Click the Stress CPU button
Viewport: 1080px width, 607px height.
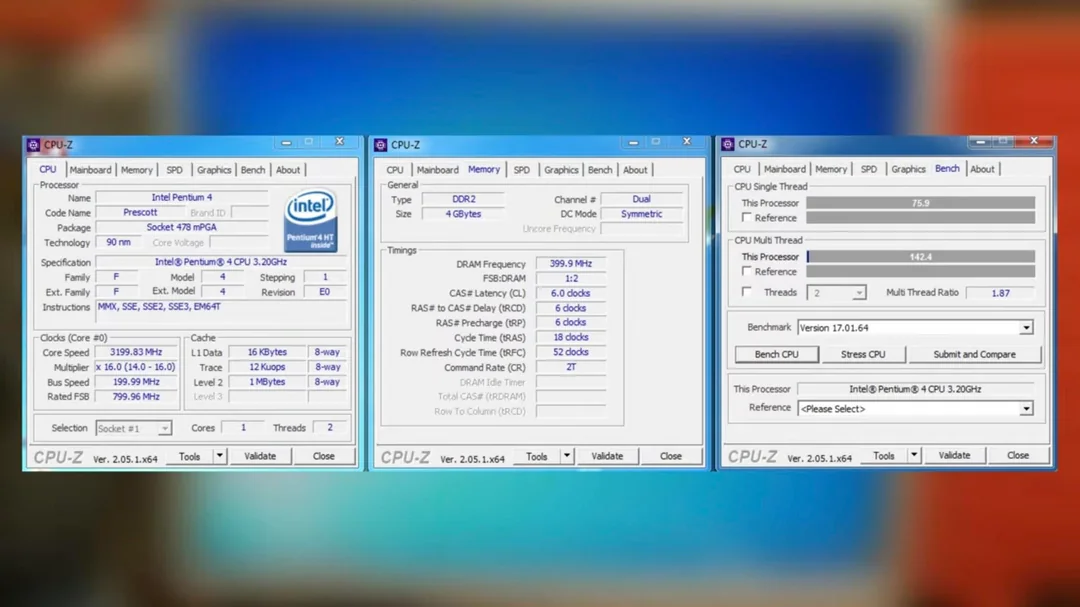(x=863, y=354)
